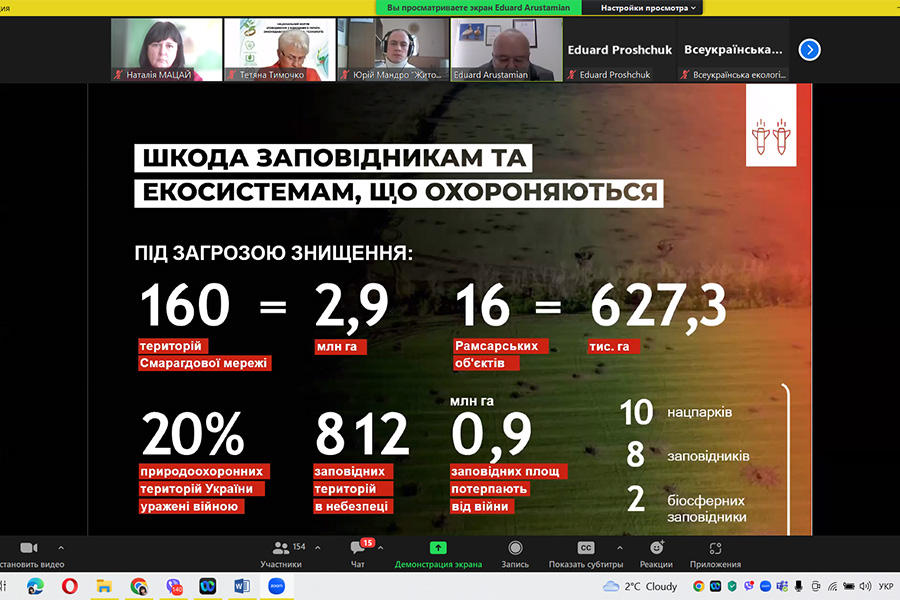The width and height of the screenshot is (900, 600).
Task: Click muted mic icon on Наталія МАЦАЙ tile
Action: point(119,75)
